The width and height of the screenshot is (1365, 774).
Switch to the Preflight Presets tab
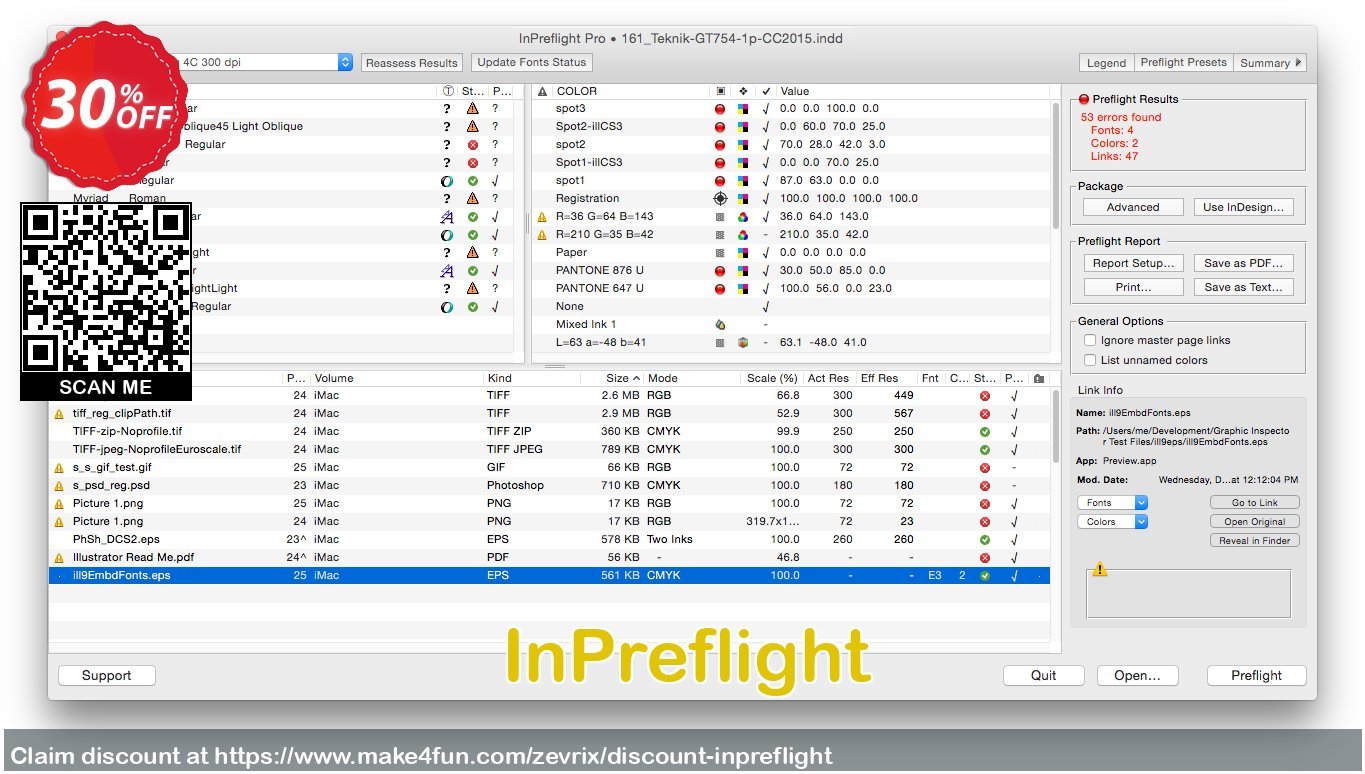pyautogui.click(x=1183, y=62)
